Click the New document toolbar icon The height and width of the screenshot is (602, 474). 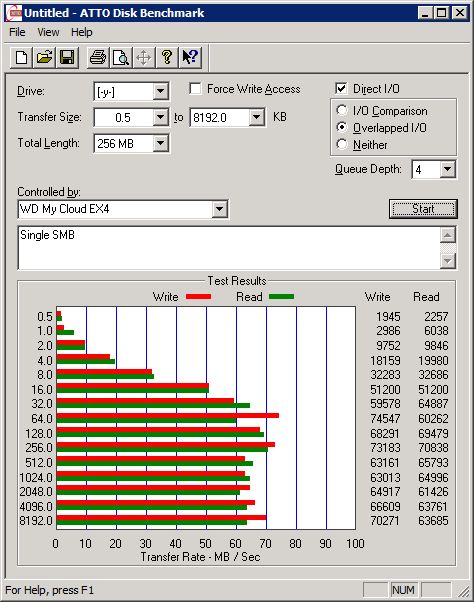point(21,58)
